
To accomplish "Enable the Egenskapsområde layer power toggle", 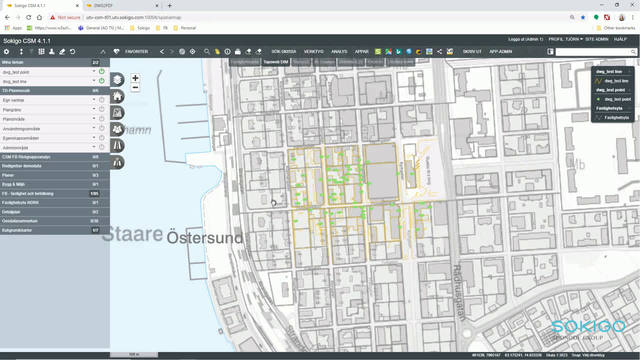I will pos(102,138).
